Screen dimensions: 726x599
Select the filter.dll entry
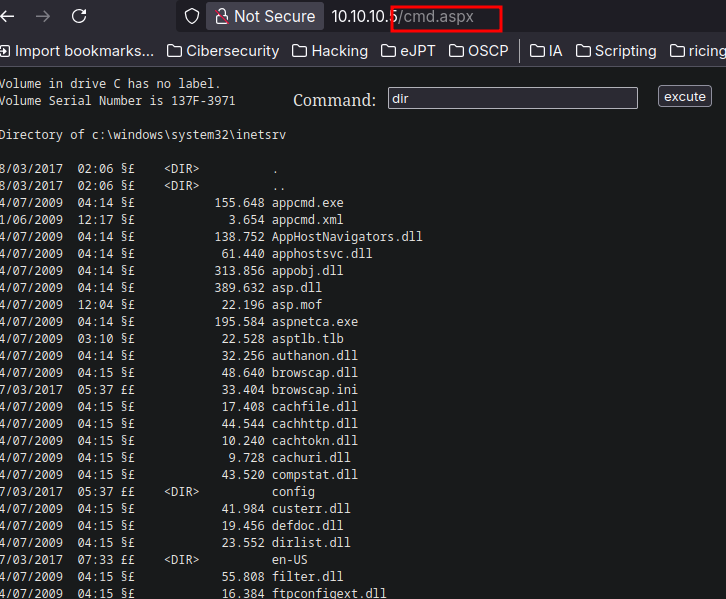pyautogui.click(x=307, y=577)
